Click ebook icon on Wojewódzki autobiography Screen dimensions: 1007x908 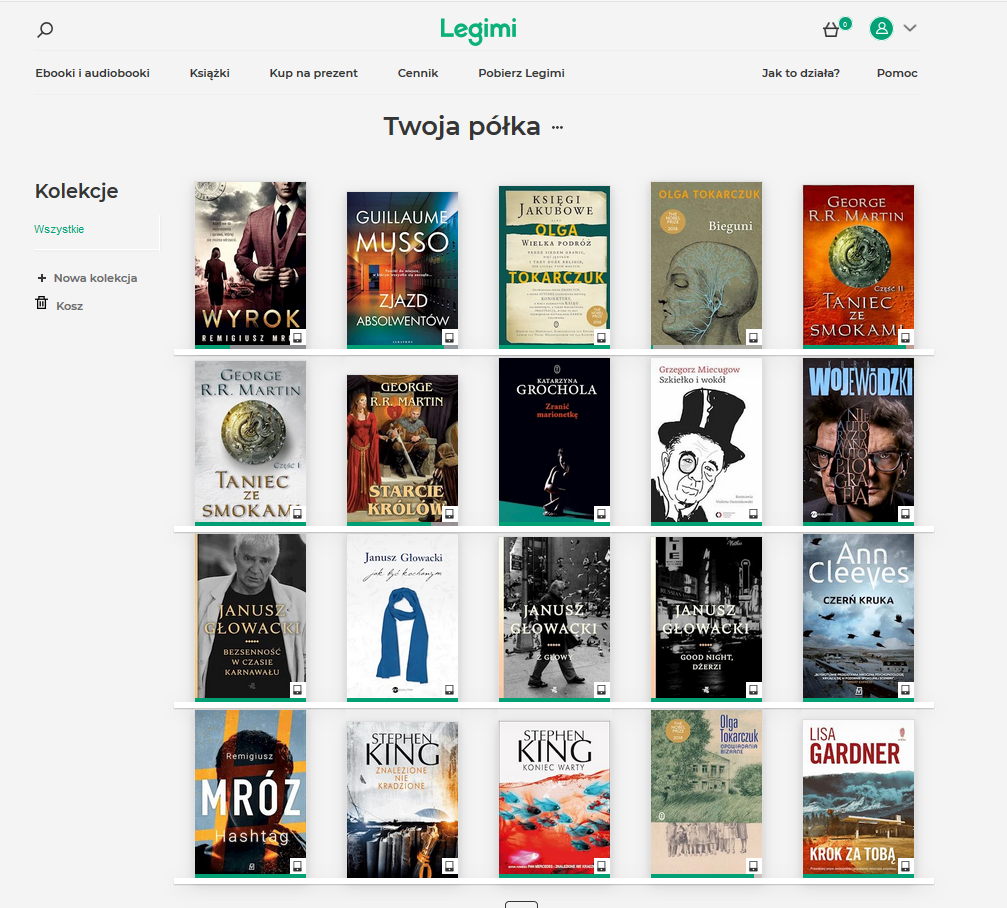tap(906, 514)
